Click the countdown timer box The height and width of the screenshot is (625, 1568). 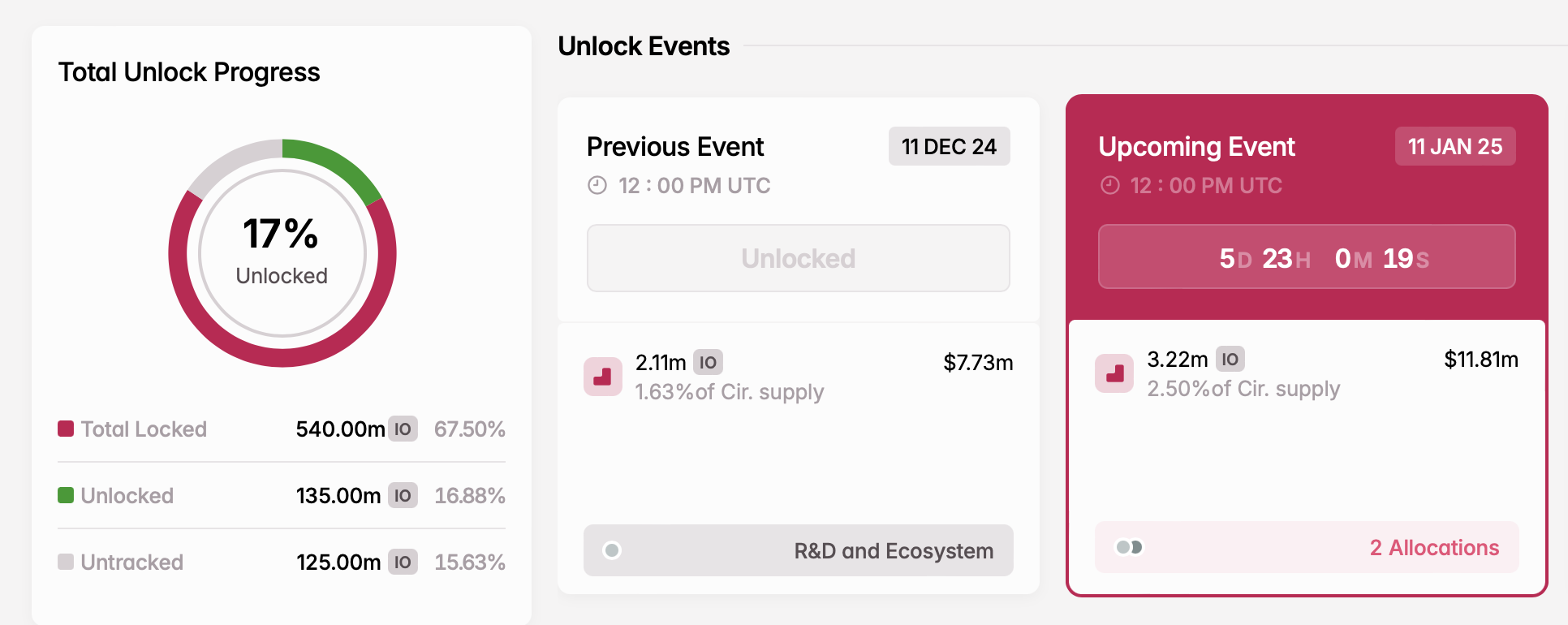(x=1306, y=257)
